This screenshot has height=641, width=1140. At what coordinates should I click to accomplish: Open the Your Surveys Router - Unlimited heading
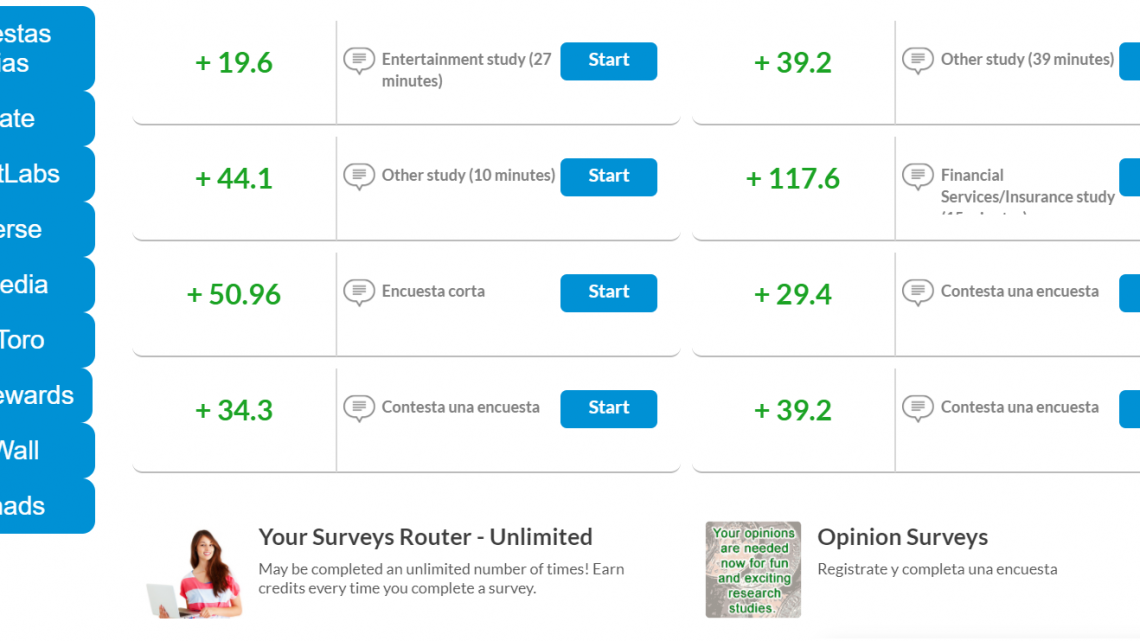425,537
